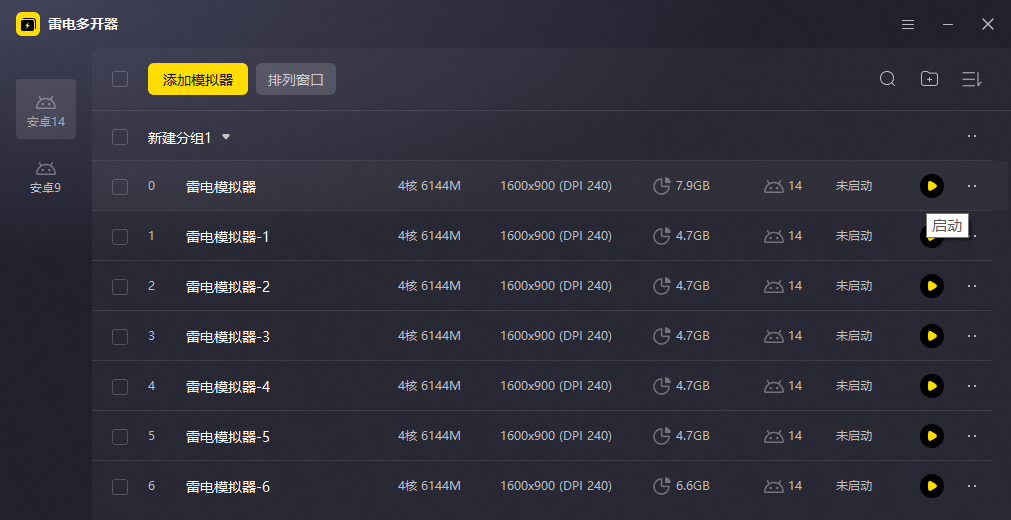The image size is (1011, 520).
Task: Select checkbox for 雷电模拟器-5
Action: pyautogui.click(x=120, y=437)
